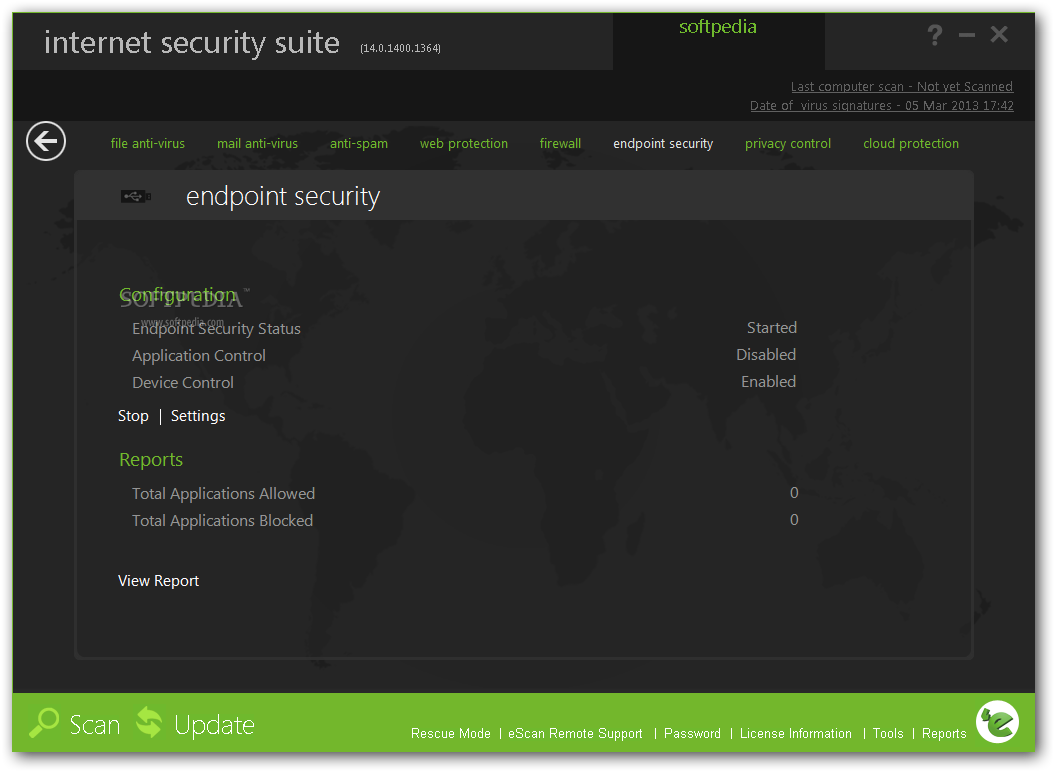Click the Disabled status value

pyautogui.click(x=766, y=355)
